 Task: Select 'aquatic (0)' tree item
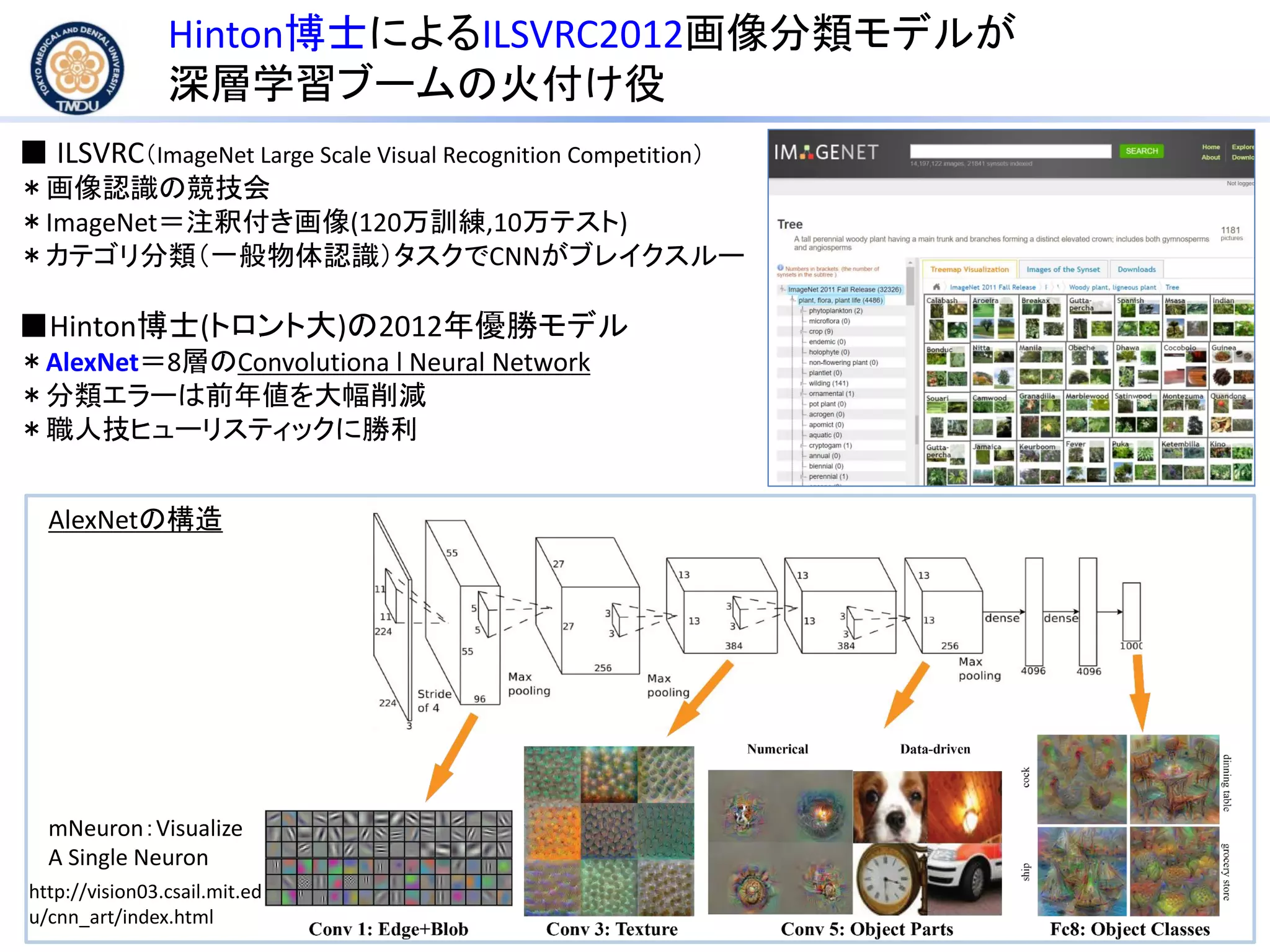pyautogui.click(x=826, y=434)
